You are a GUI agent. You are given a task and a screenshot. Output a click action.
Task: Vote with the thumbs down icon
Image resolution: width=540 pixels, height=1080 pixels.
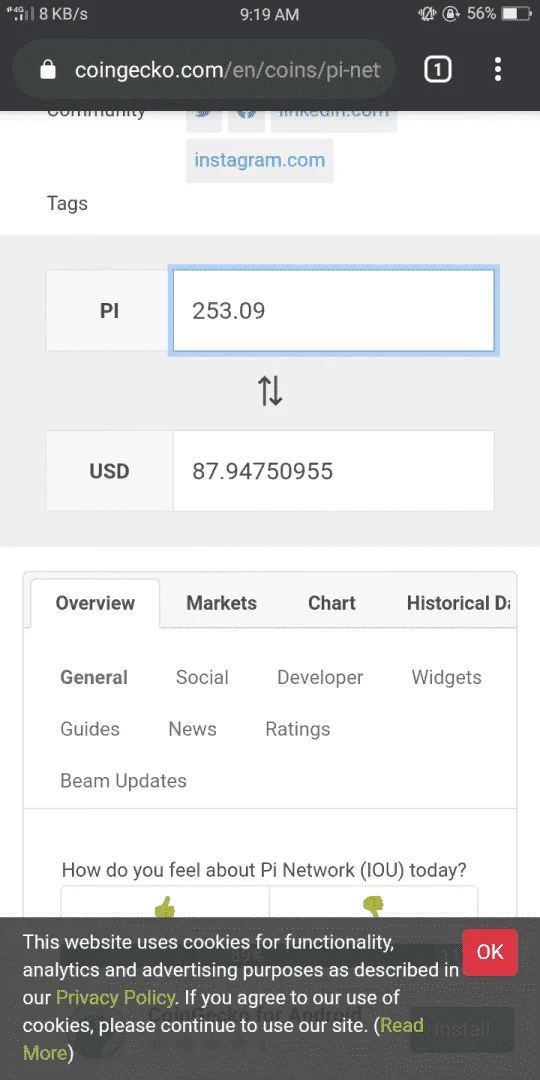[x=373, y=906]
